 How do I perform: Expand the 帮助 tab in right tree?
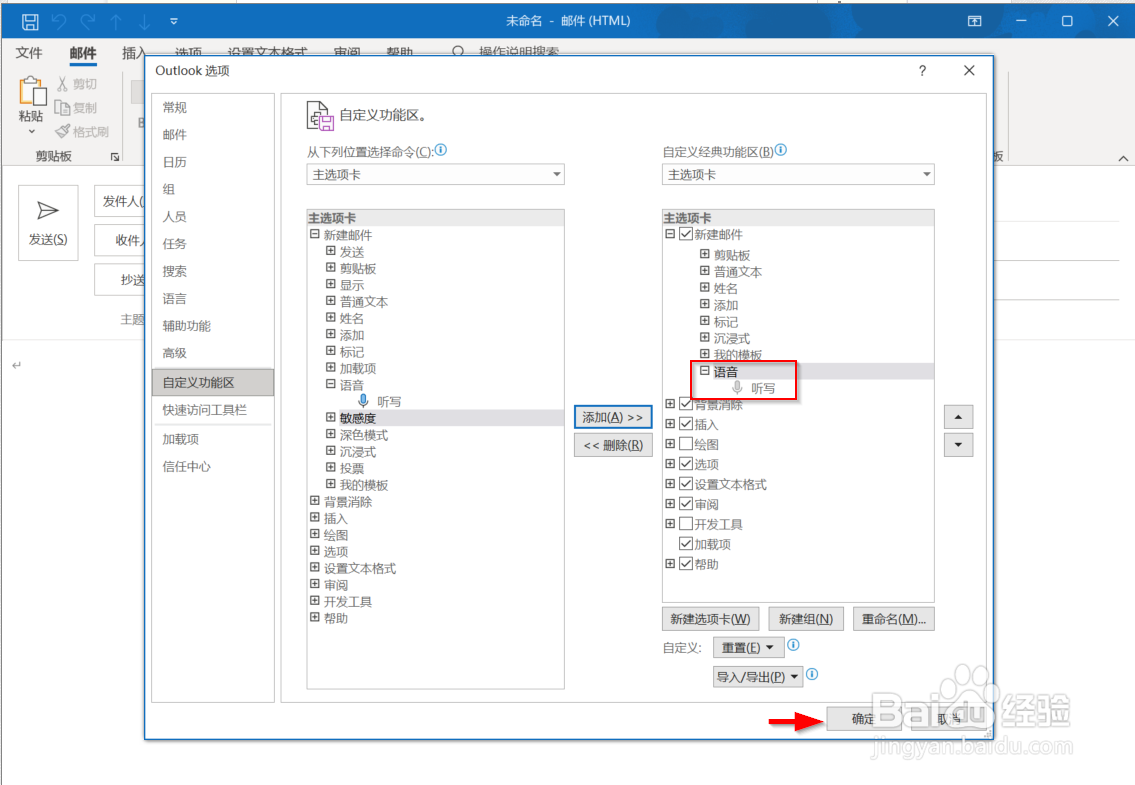pyautogui.click(x=670, y=563)
